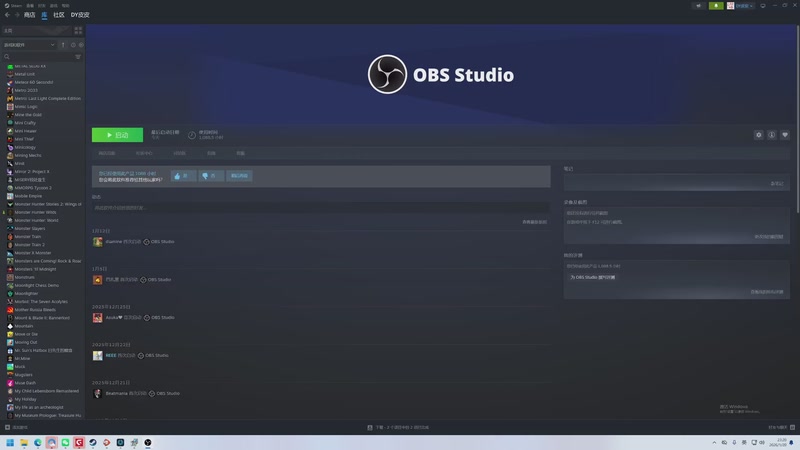Image resolution: width=800 pixels, height=450 pixels.
Task: Click the library search field
Action: coord(38,57)
